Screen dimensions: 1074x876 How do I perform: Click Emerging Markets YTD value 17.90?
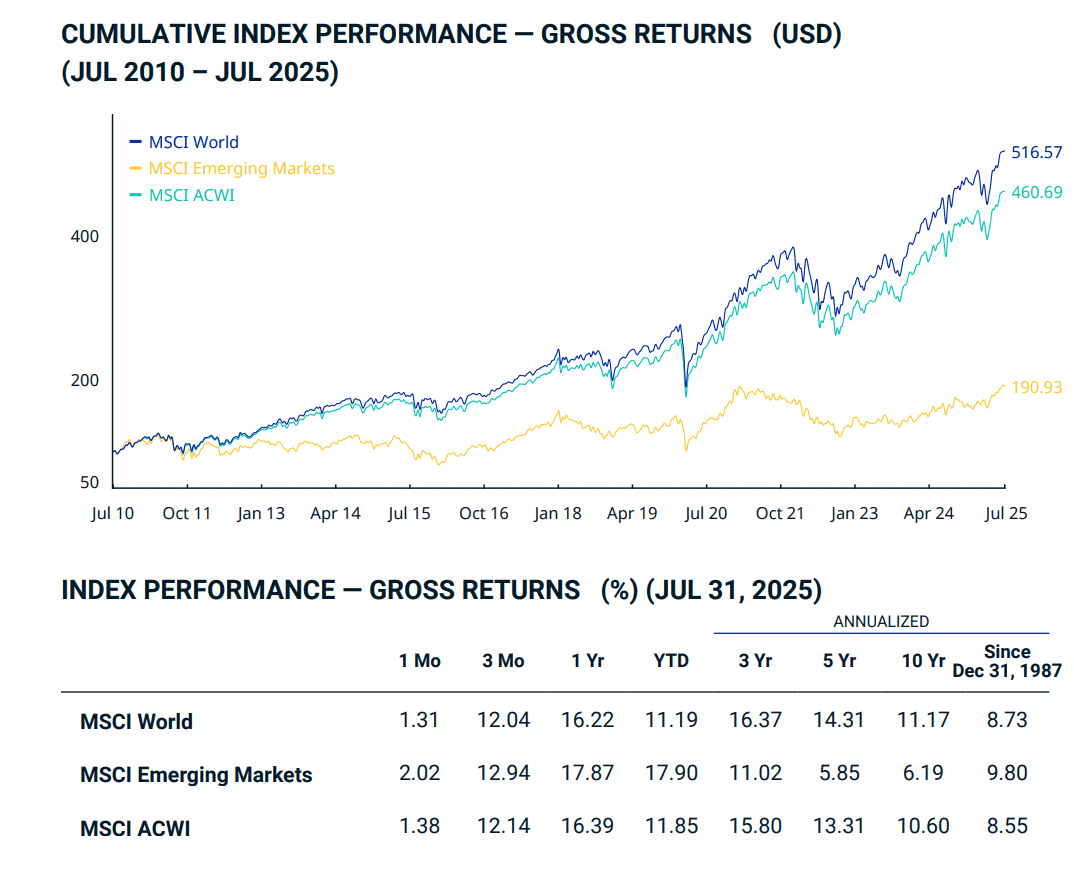671,773
